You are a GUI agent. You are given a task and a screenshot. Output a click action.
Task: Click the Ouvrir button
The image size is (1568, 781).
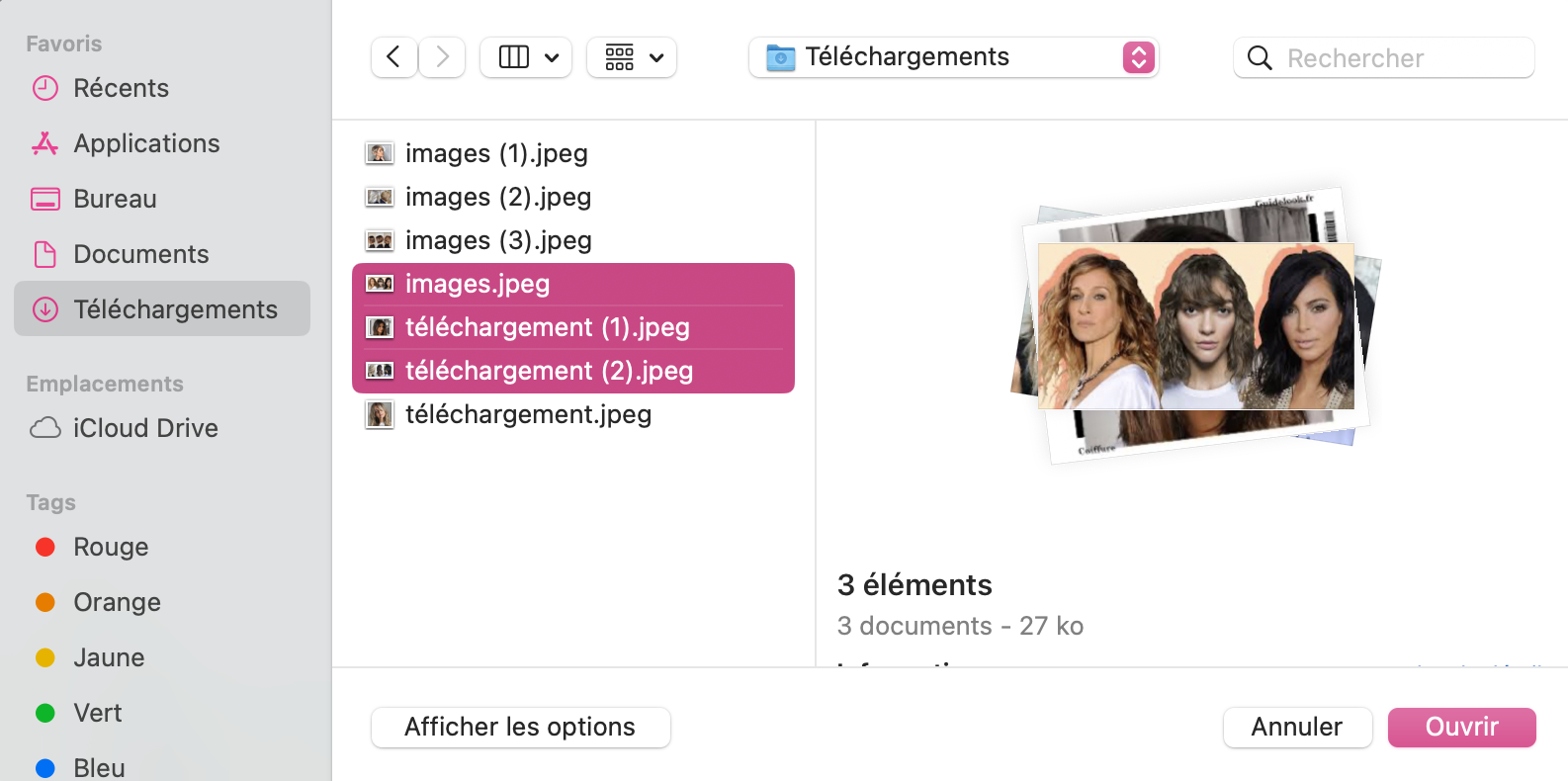pyautogui.click(x=1461, y=727)
